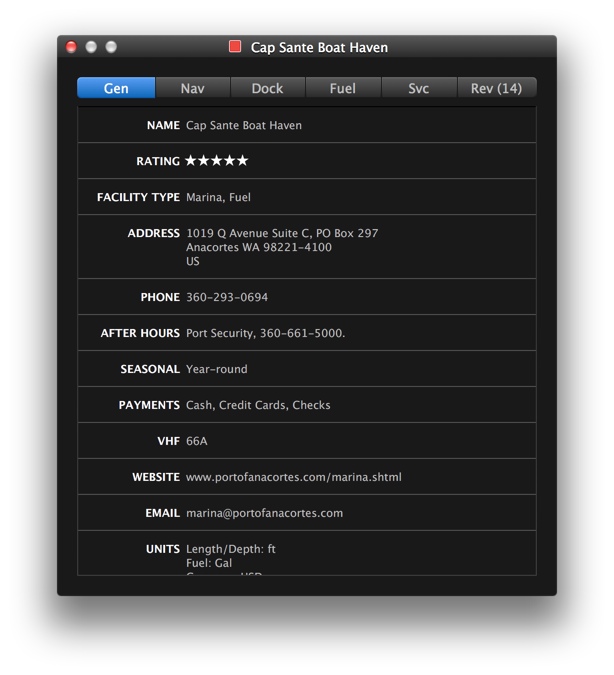This screenshot has height=675, width=614.
Task: Open the Rev (14) reviews tab
Action: [x=496, y=89]
